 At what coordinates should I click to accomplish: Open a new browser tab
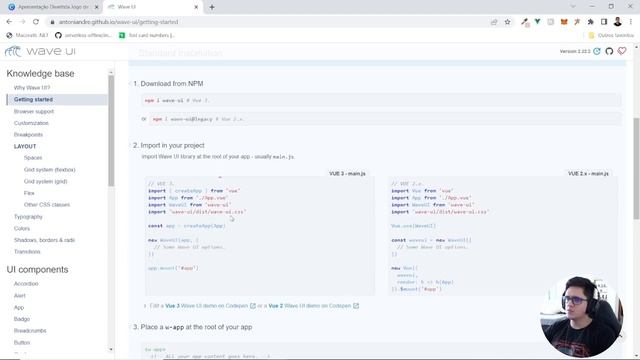click(212, 7)
